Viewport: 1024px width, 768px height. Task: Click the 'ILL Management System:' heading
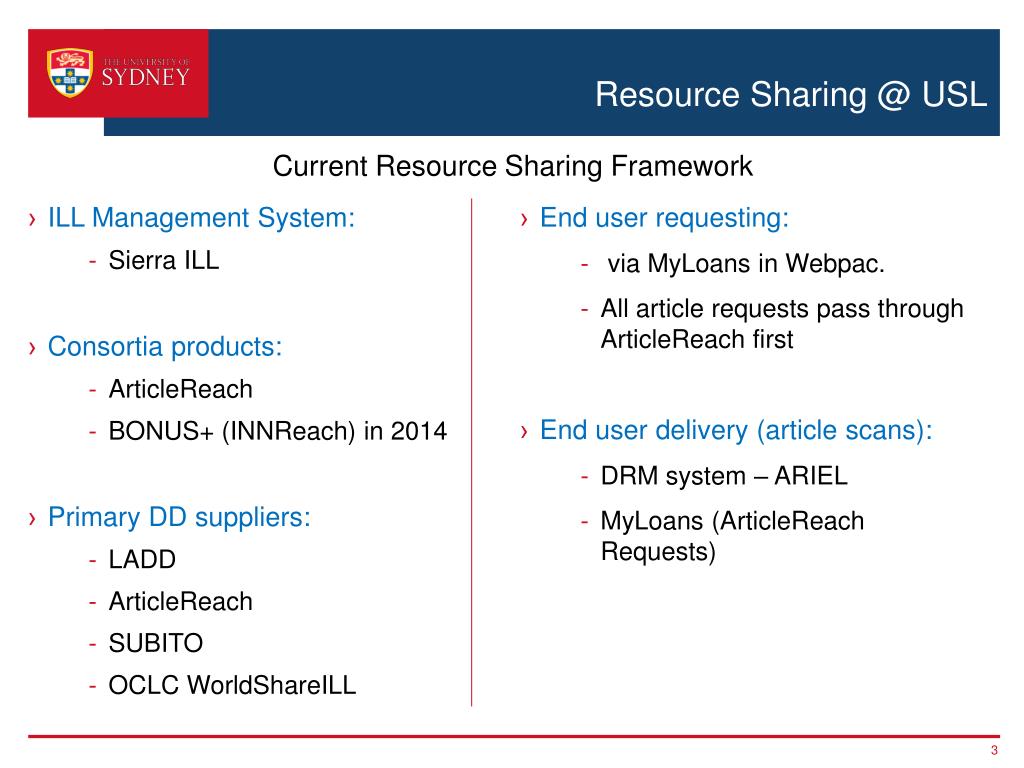pyautogui.click(x=201, y=217)
